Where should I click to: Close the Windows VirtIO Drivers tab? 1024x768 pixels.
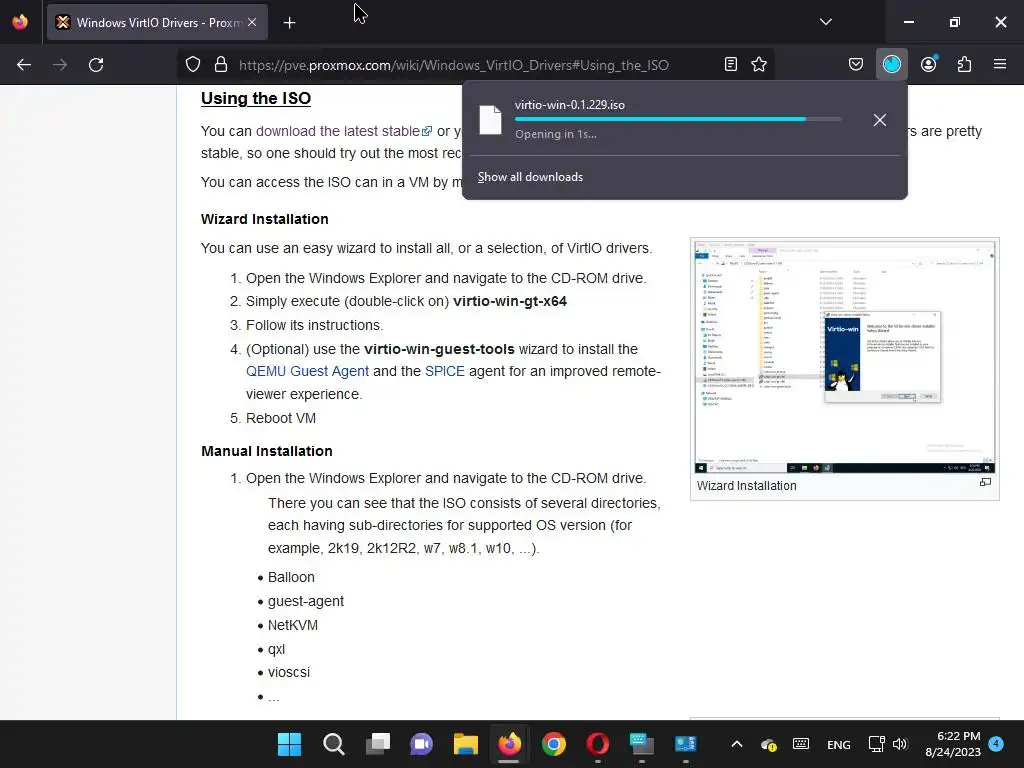(252, 22)
